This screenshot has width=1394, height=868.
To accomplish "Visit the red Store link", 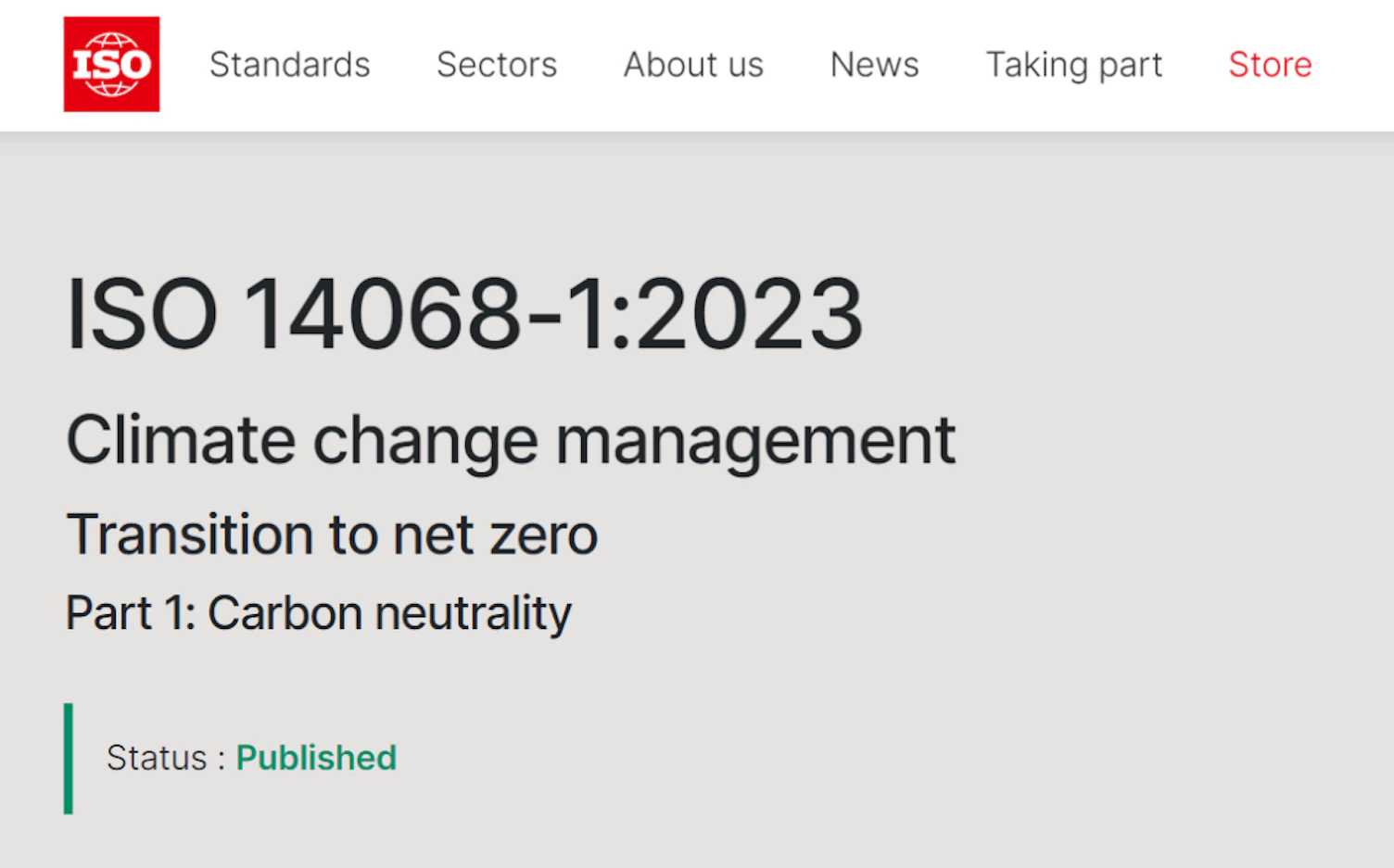I will click(x=1270, y=65).
